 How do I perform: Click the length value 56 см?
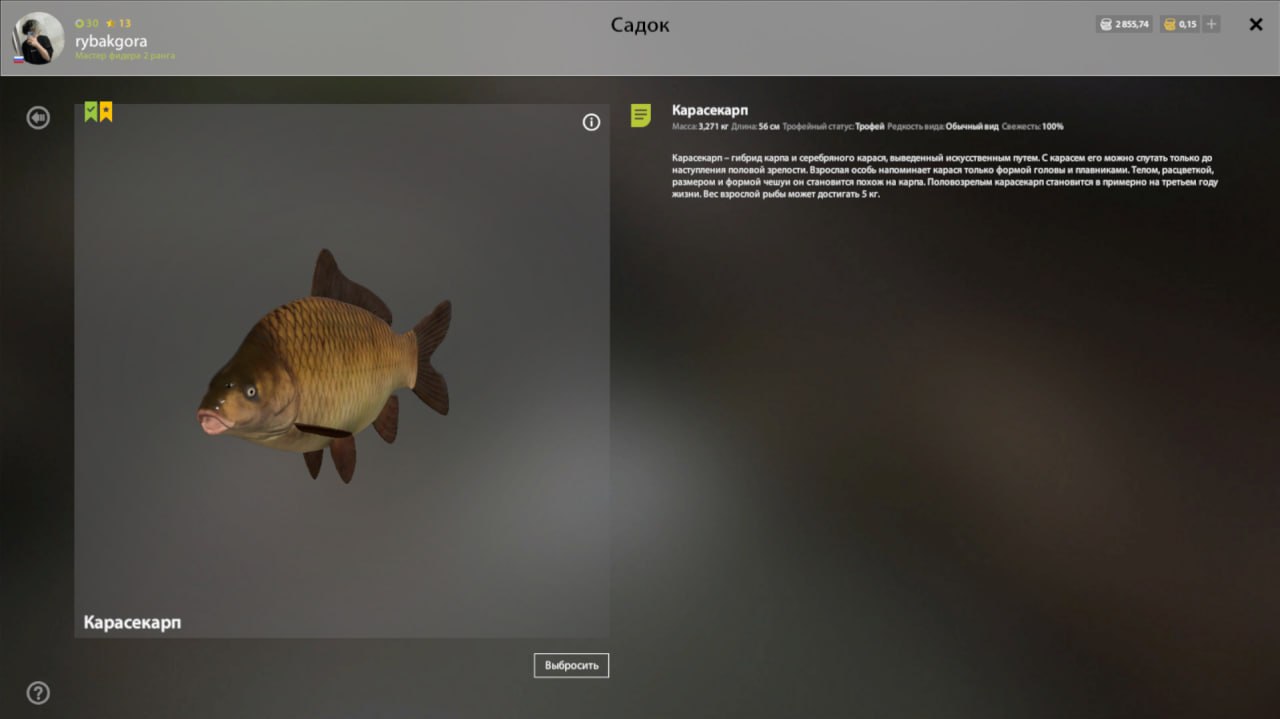769,127
